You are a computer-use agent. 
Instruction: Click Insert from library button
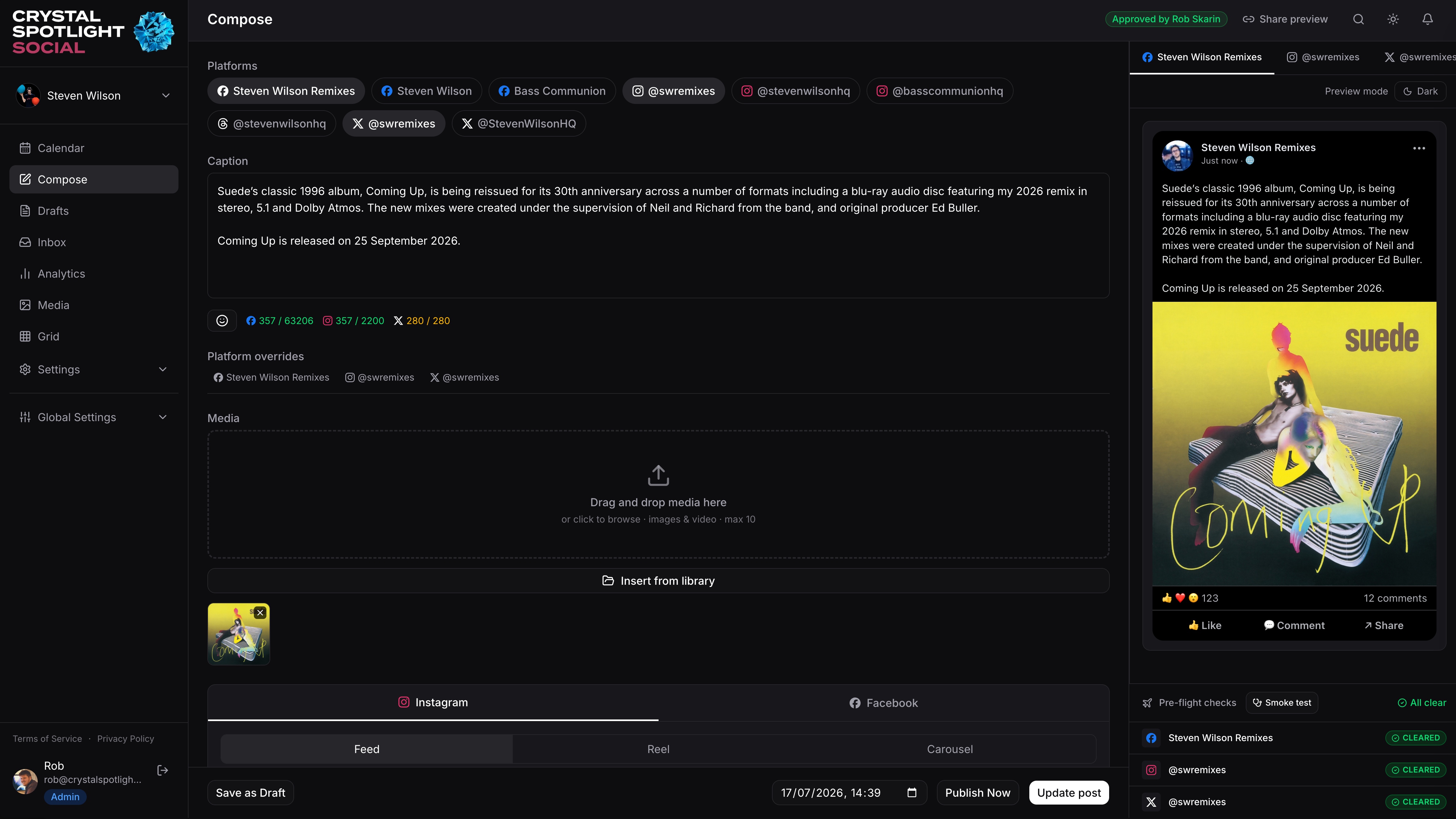pyautogui.click(x=658, y=581)
